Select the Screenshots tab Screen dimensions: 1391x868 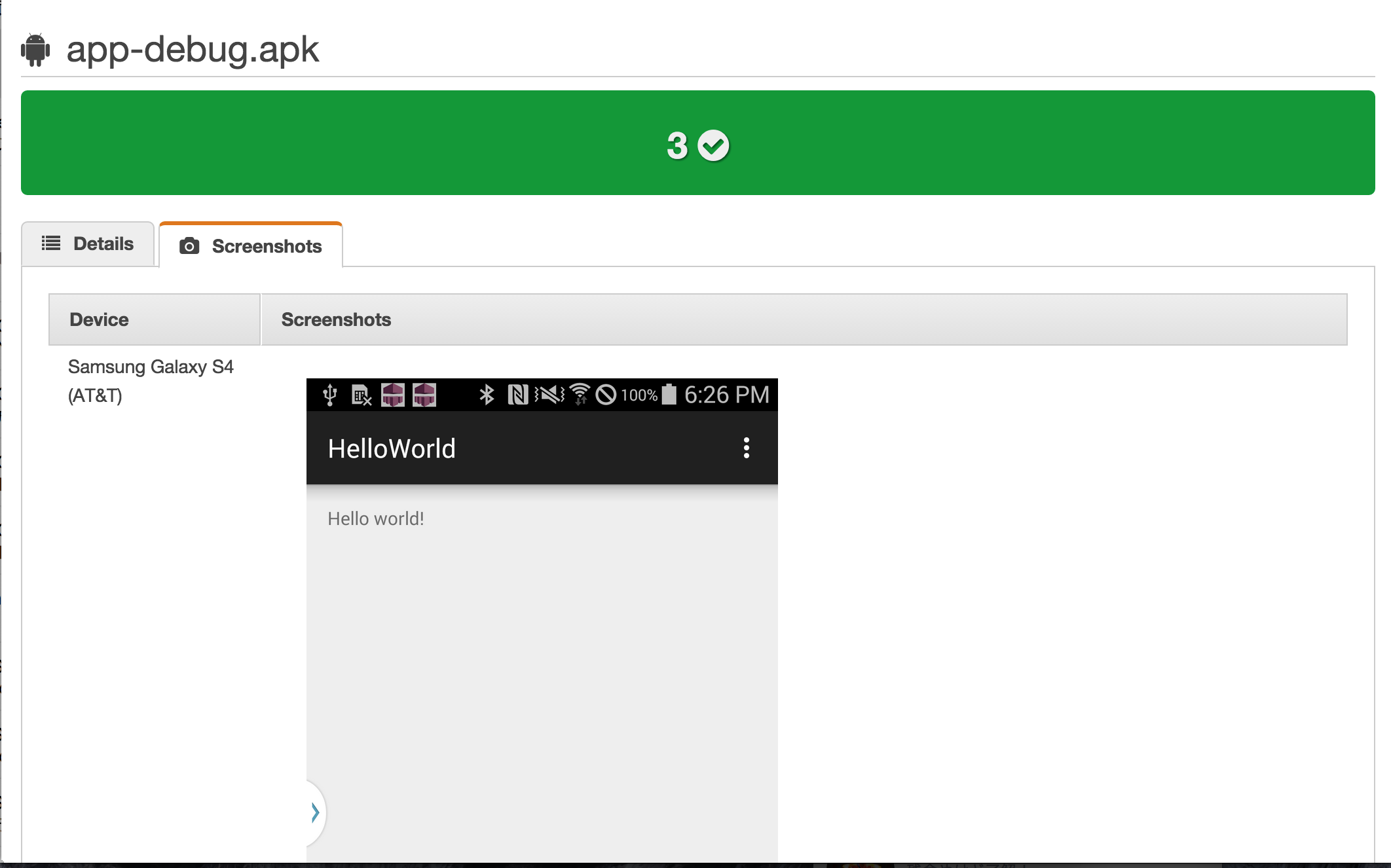[251, 246]
